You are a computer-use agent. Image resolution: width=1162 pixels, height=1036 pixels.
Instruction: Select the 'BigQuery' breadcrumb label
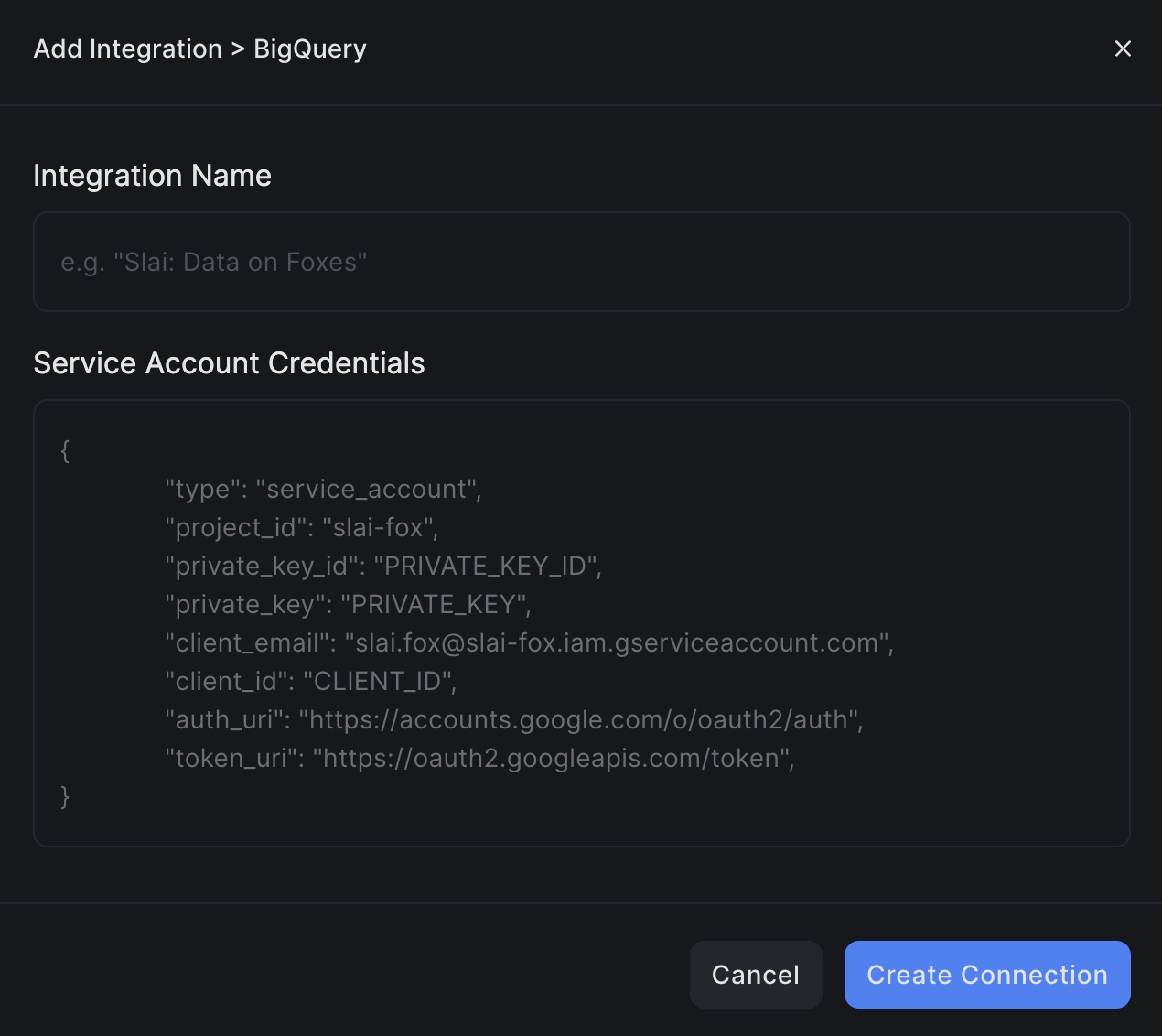click(x=309, y=49)
